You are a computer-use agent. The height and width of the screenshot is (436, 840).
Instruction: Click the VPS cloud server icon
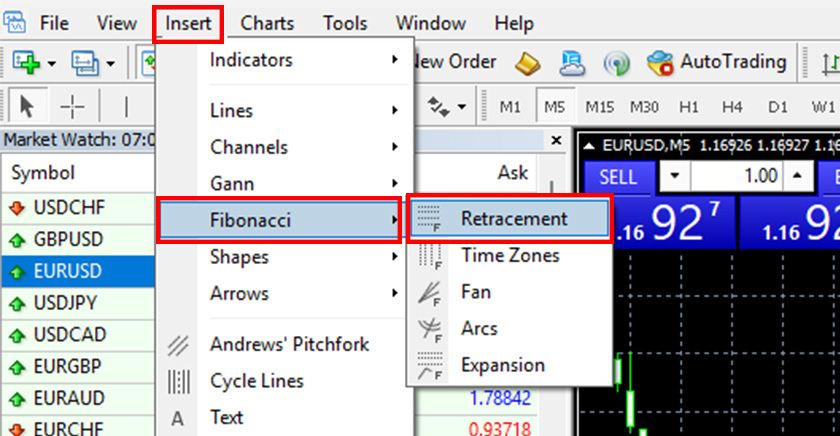(573, 62)
